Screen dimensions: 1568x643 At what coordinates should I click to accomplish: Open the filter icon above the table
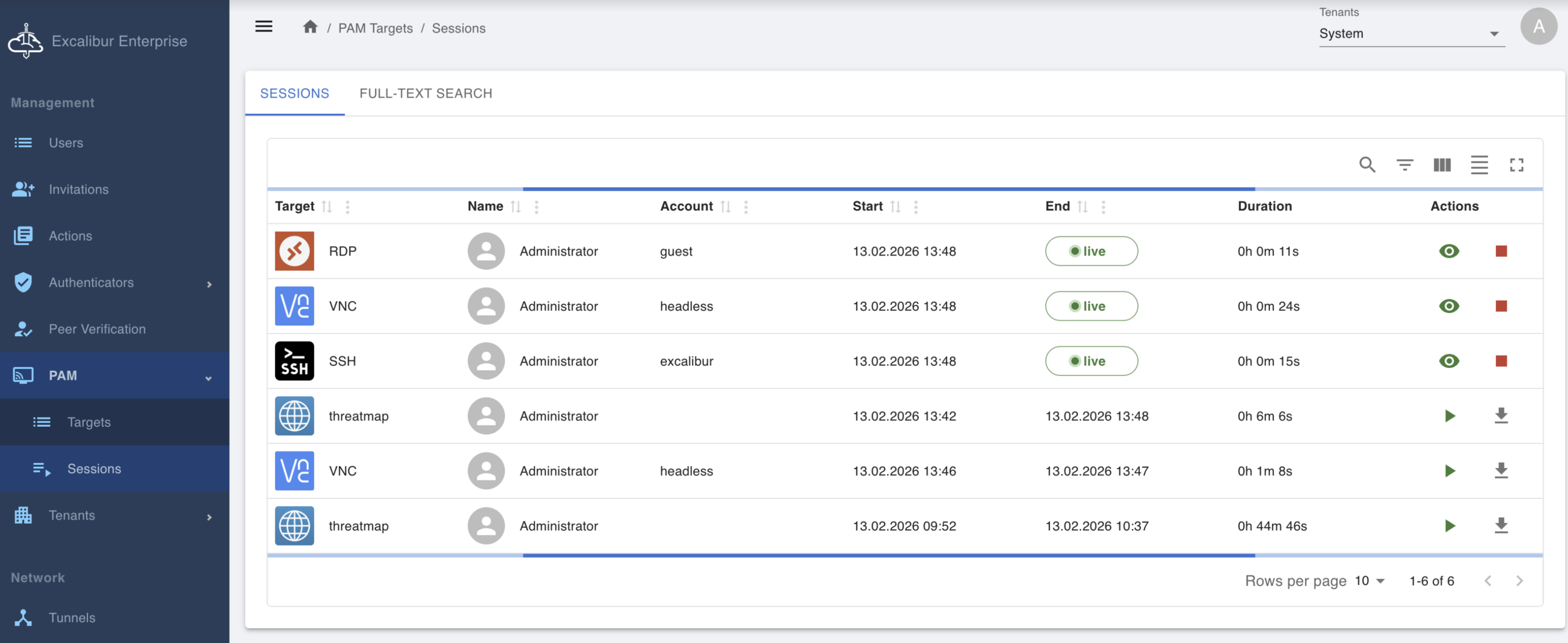pyautogui.click(x=1404, y=164)
